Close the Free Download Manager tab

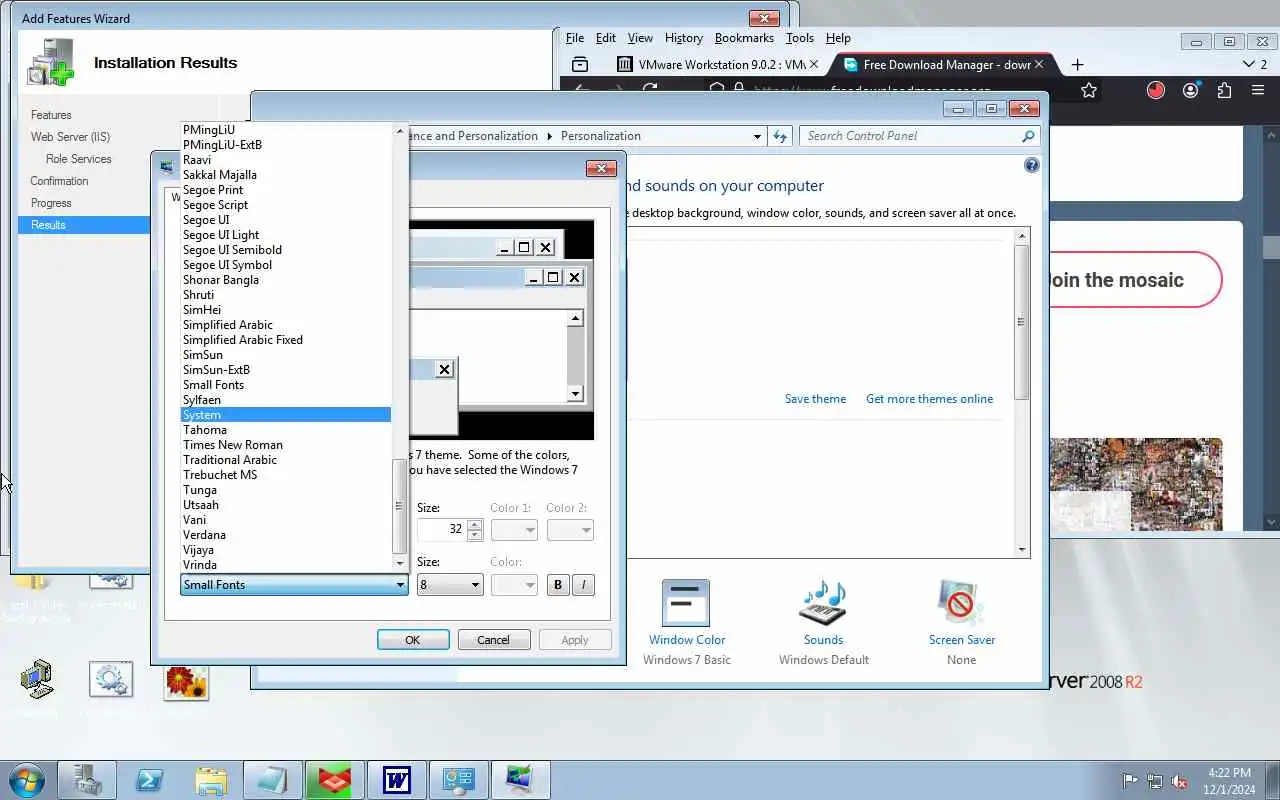click(x=1039, y=64)
